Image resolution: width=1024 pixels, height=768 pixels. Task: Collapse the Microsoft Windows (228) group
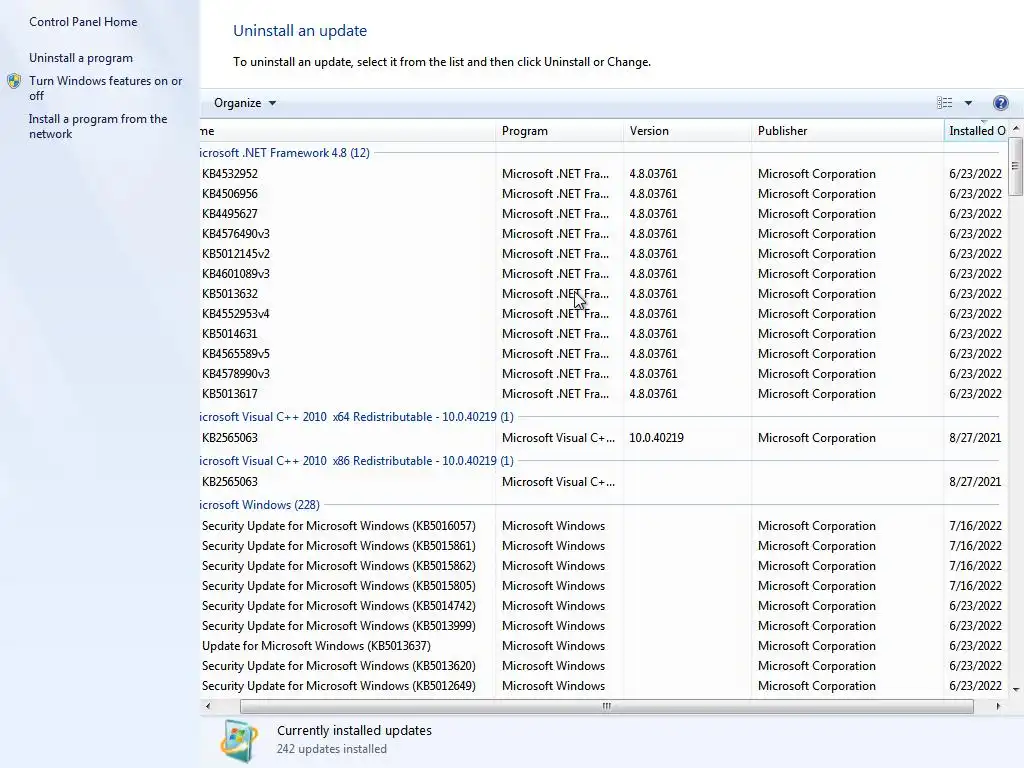click(x=260, y=505)
